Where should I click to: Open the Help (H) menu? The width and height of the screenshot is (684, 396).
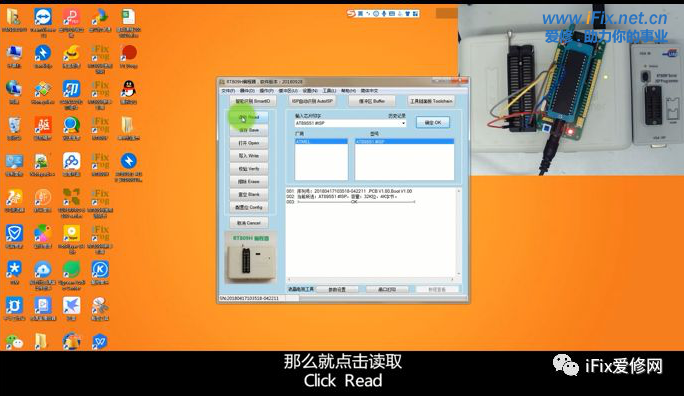pos(348,91)
